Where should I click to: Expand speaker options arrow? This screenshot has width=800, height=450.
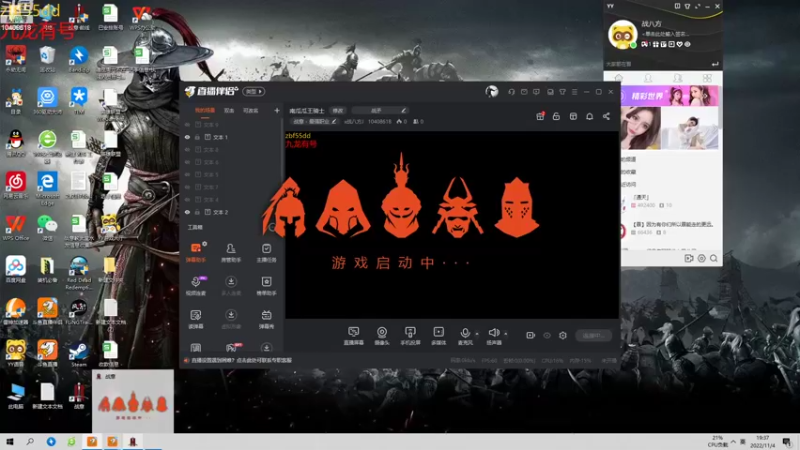[506, 334]
